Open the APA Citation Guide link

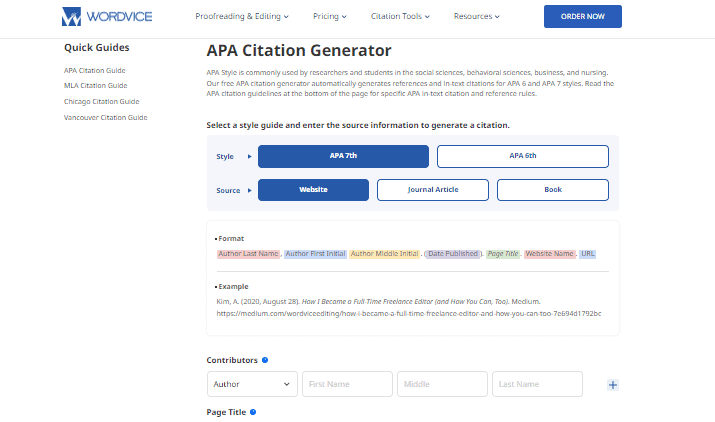[x=94, y=71]
